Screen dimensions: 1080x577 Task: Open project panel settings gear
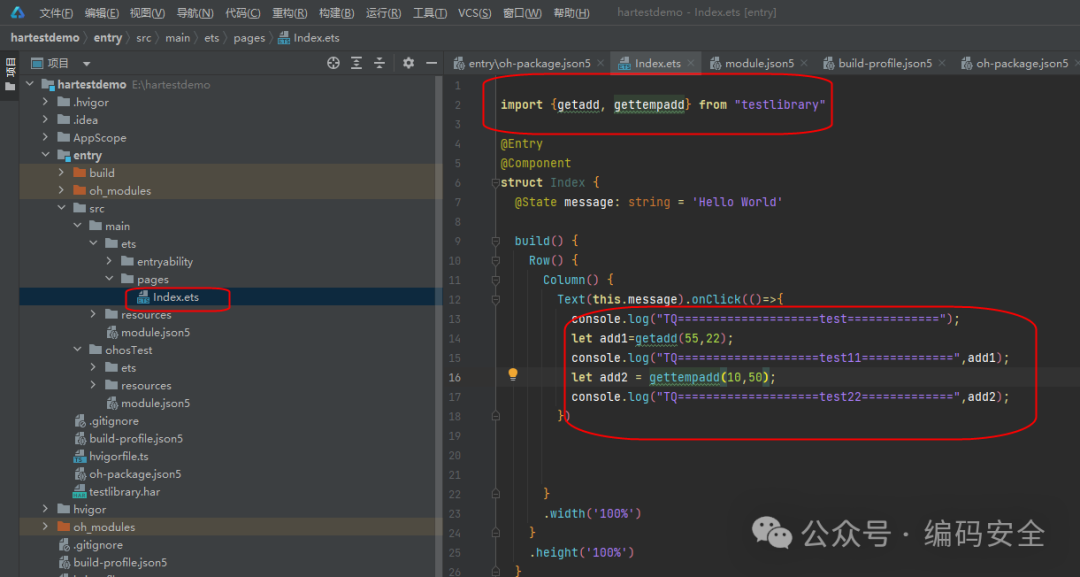point(408,63)
